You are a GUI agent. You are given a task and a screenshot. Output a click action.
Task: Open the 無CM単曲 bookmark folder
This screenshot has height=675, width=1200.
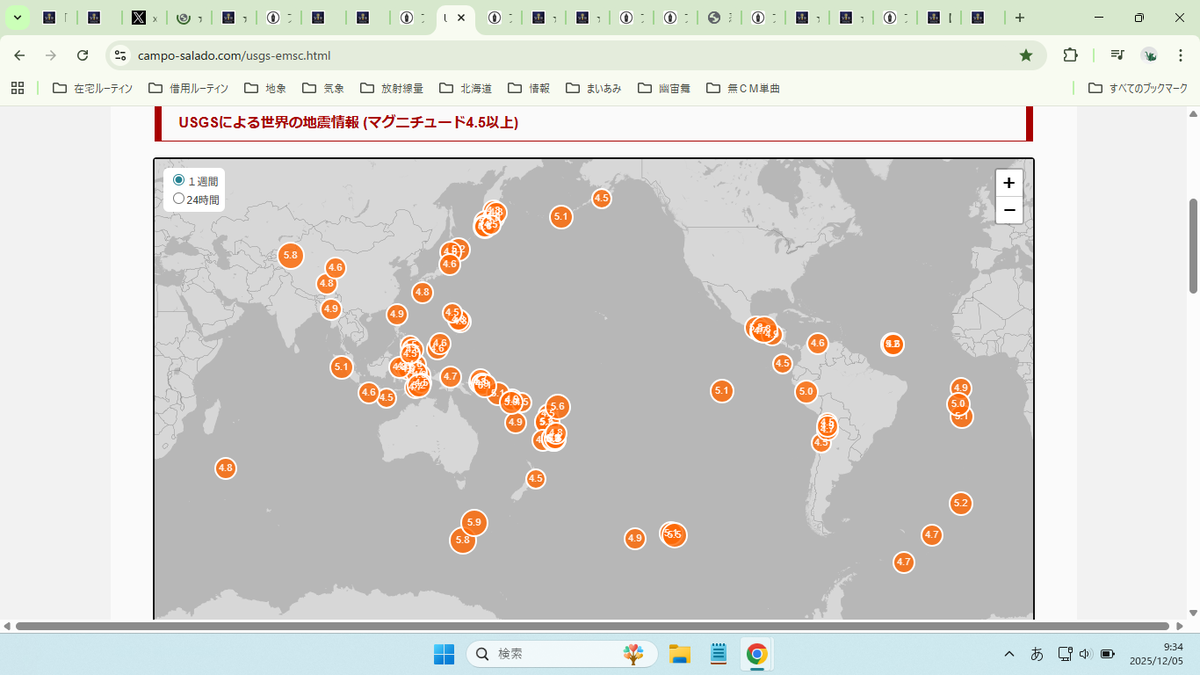coord(743,88)
